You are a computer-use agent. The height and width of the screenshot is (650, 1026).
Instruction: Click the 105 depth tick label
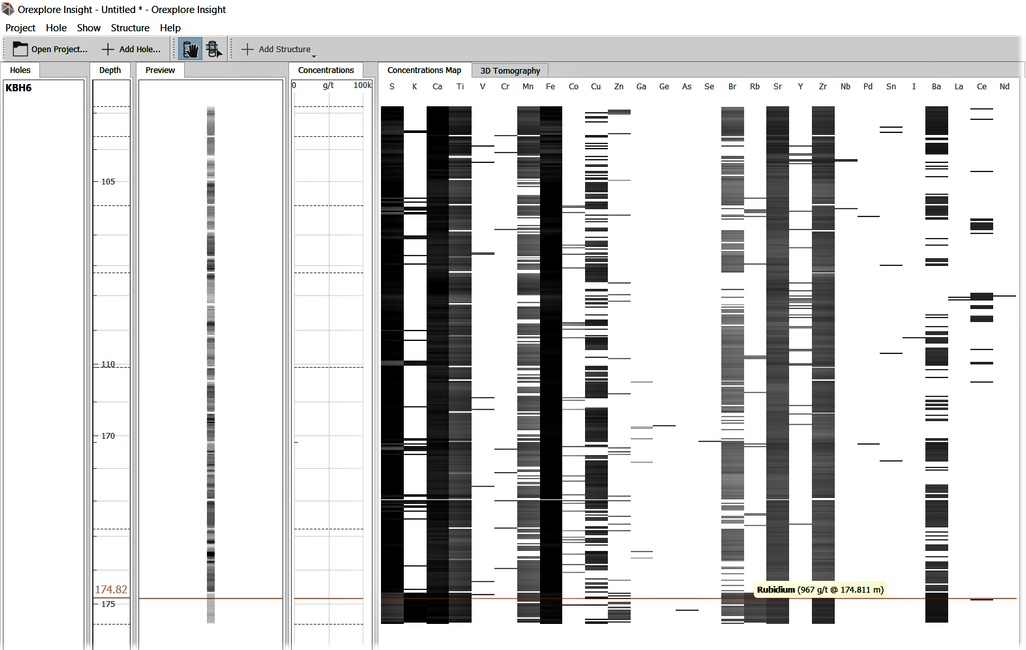point(108,181)
